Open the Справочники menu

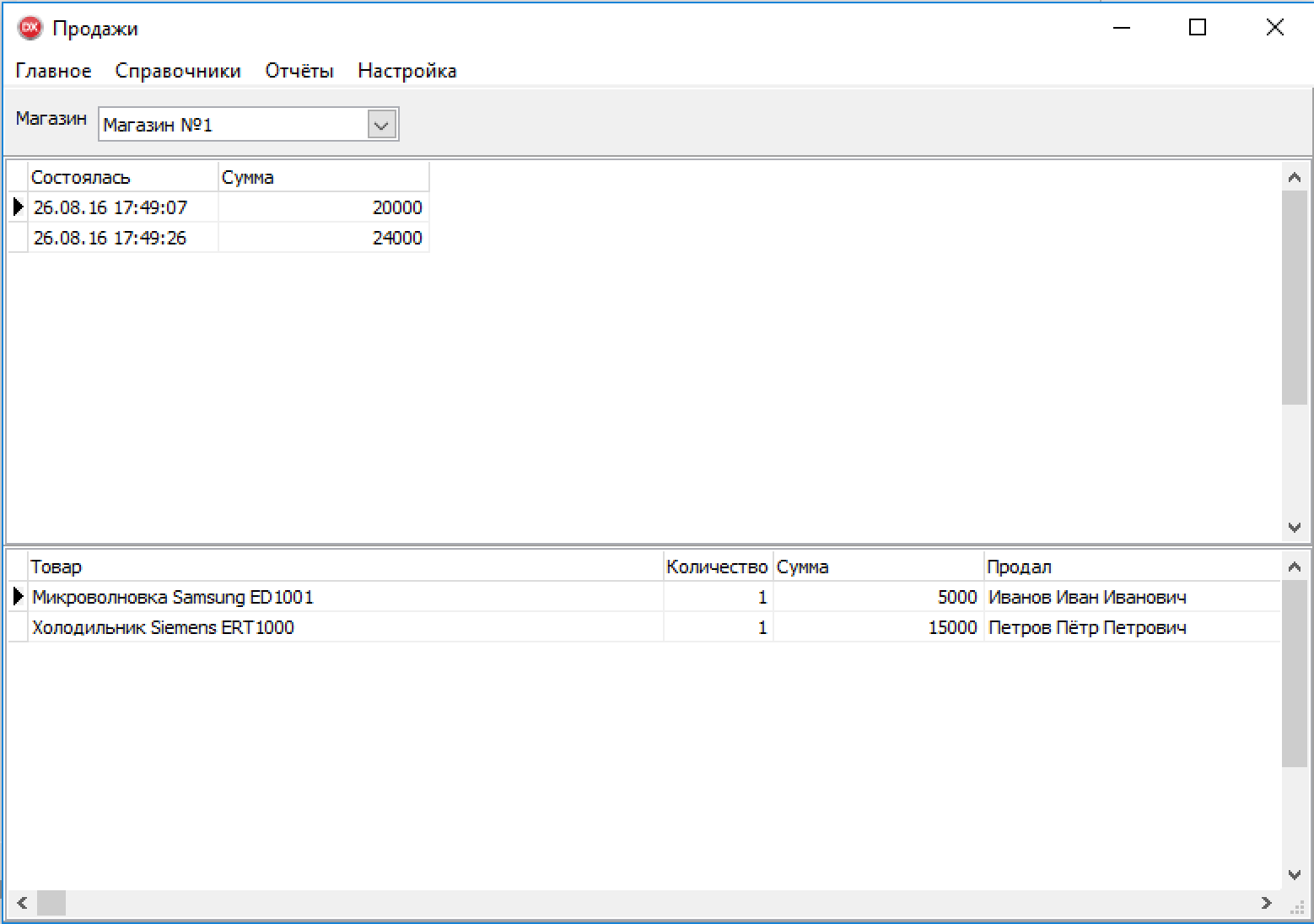tap(178, 71)
